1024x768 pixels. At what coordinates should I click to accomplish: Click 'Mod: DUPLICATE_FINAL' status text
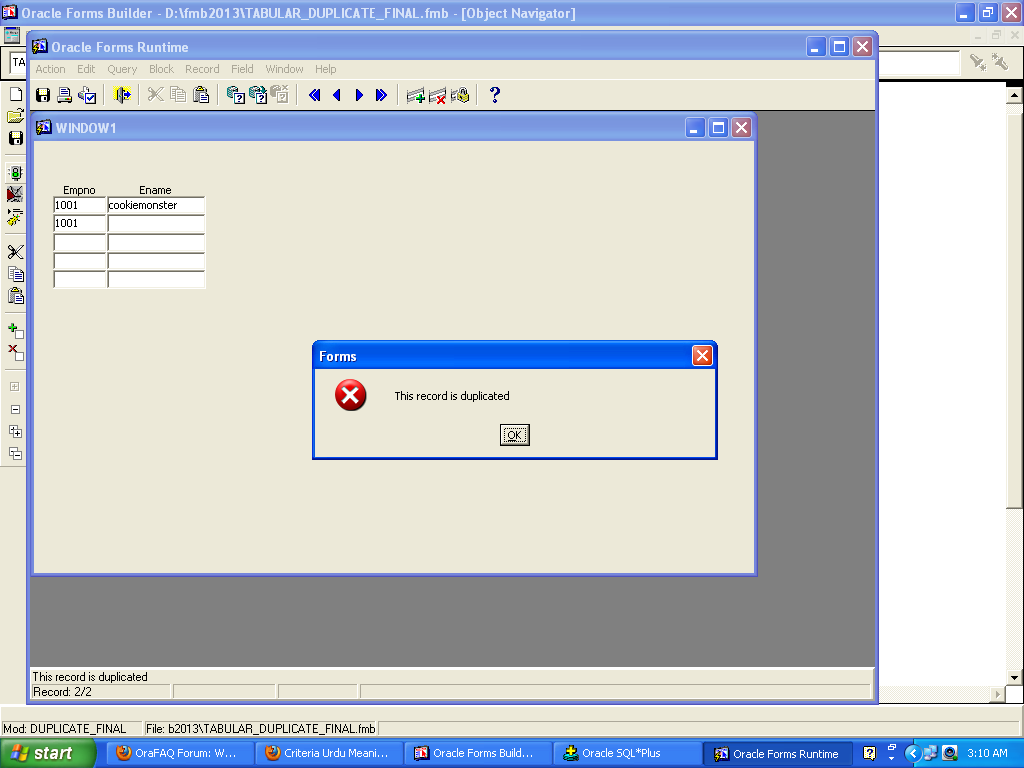[65, 729]
